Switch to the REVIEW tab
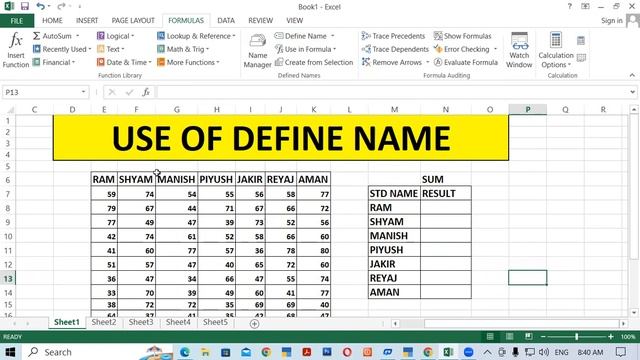Image resolution: width=640 pixels, height=360 pixels. (260, 20)
